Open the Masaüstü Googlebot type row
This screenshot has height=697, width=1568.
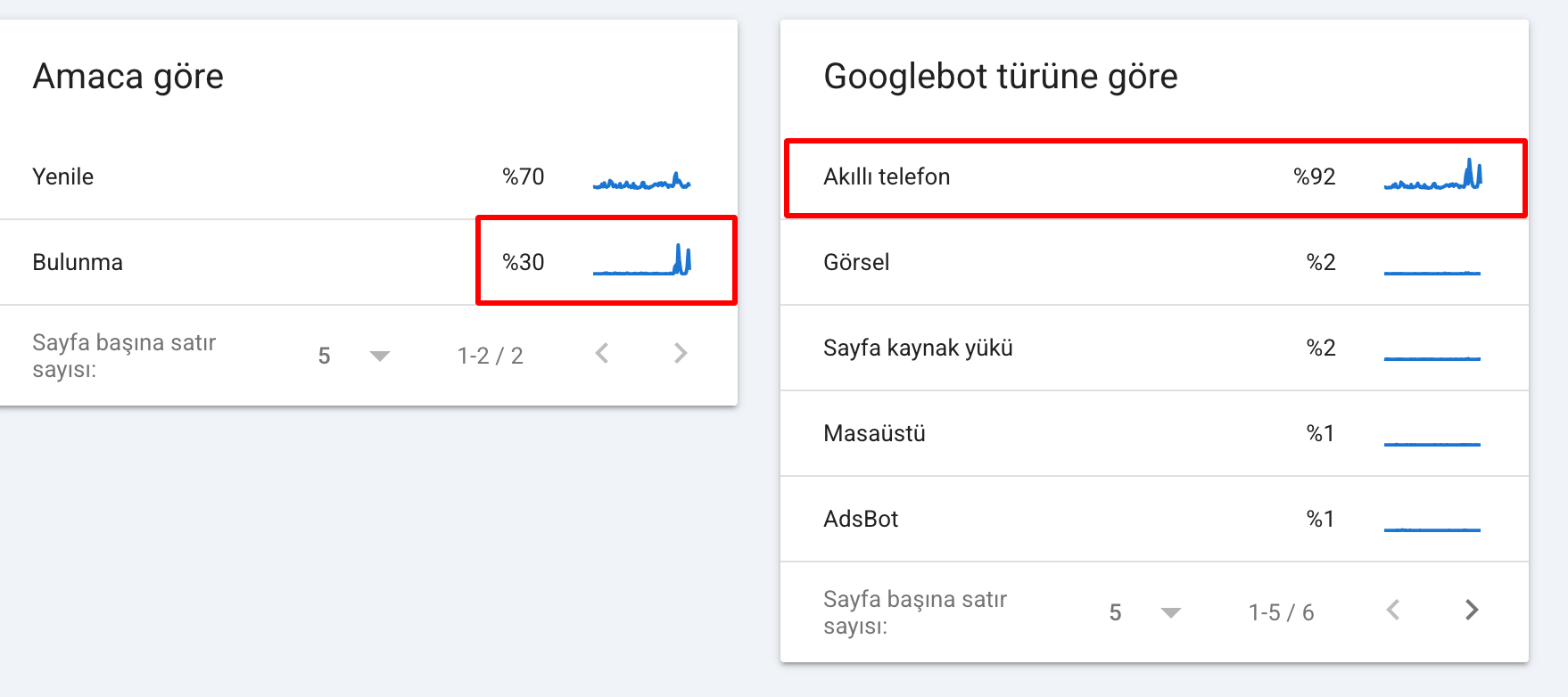(x=1154, y=433)
